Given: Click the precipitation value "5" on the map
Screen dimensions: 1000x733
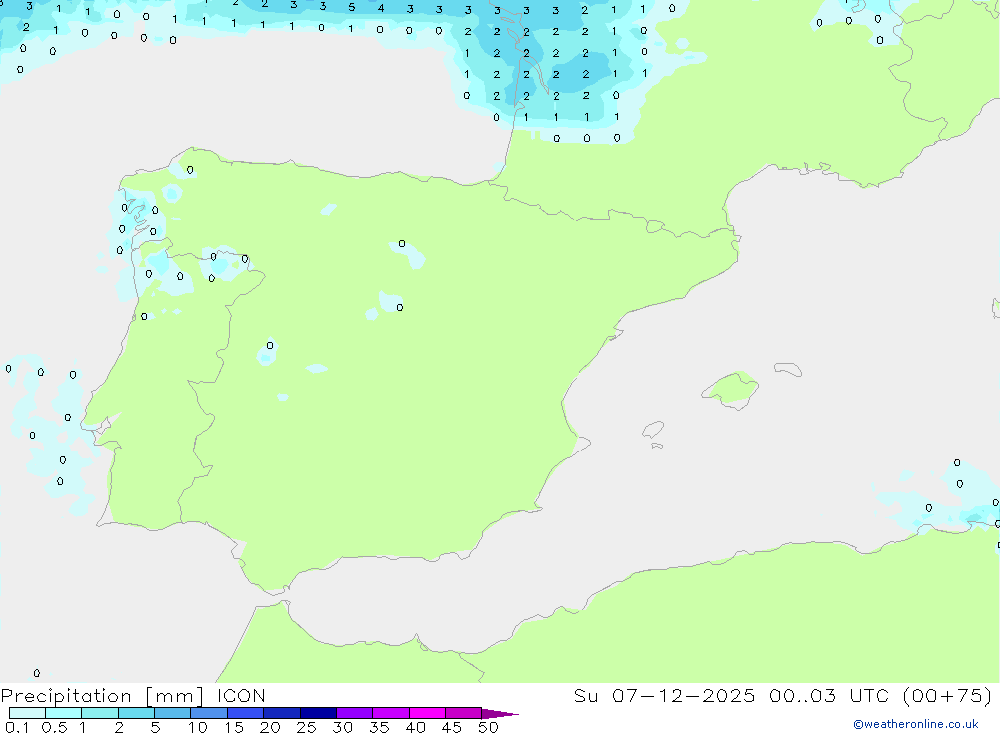Looking at the screenshot, I should pyautogui.click(x=351, y=8).
